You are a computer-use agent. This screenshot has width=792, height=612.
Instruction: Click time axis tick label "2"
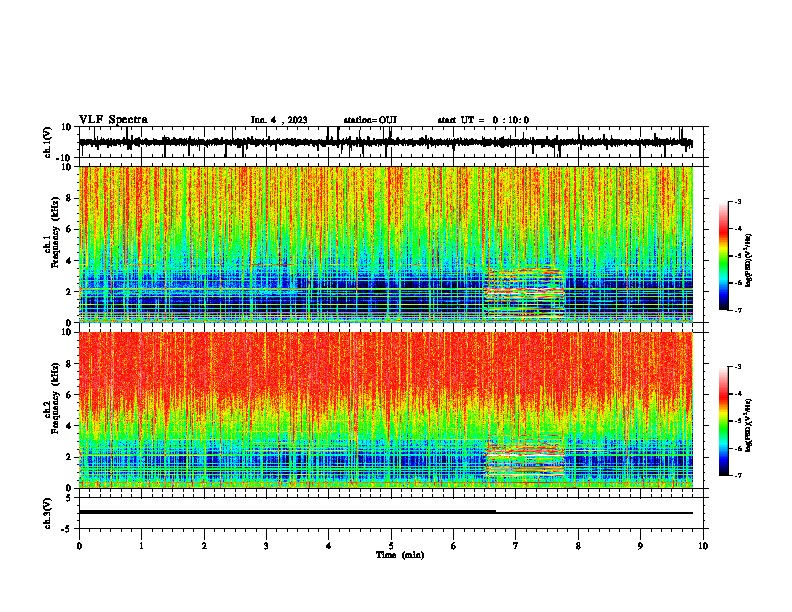coord(204,546)
